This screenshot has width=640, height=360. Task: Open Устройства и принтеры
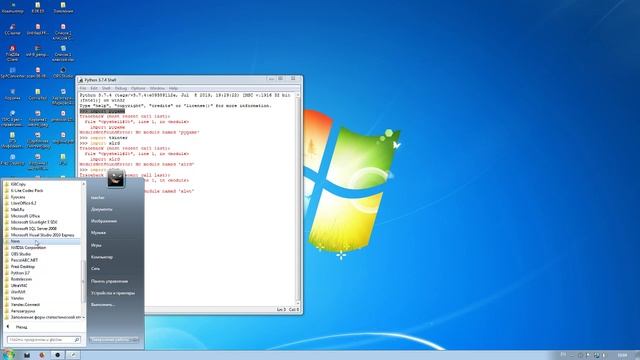(113, 293)
